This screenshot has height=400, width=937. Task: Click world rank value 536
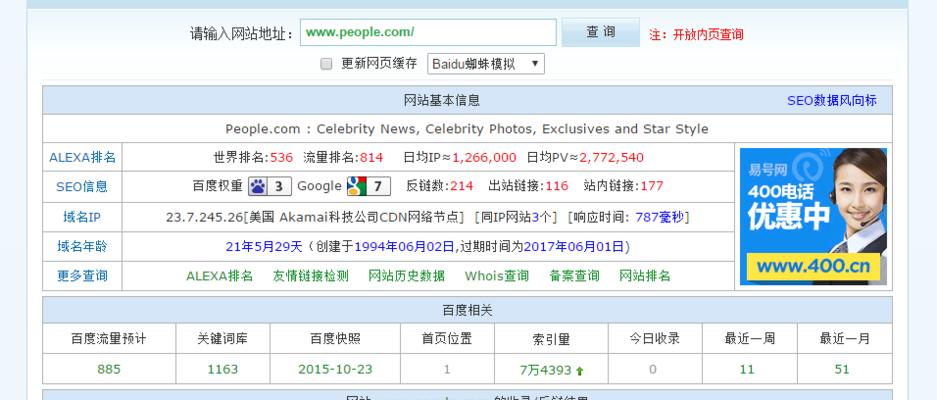pos(281,158)
